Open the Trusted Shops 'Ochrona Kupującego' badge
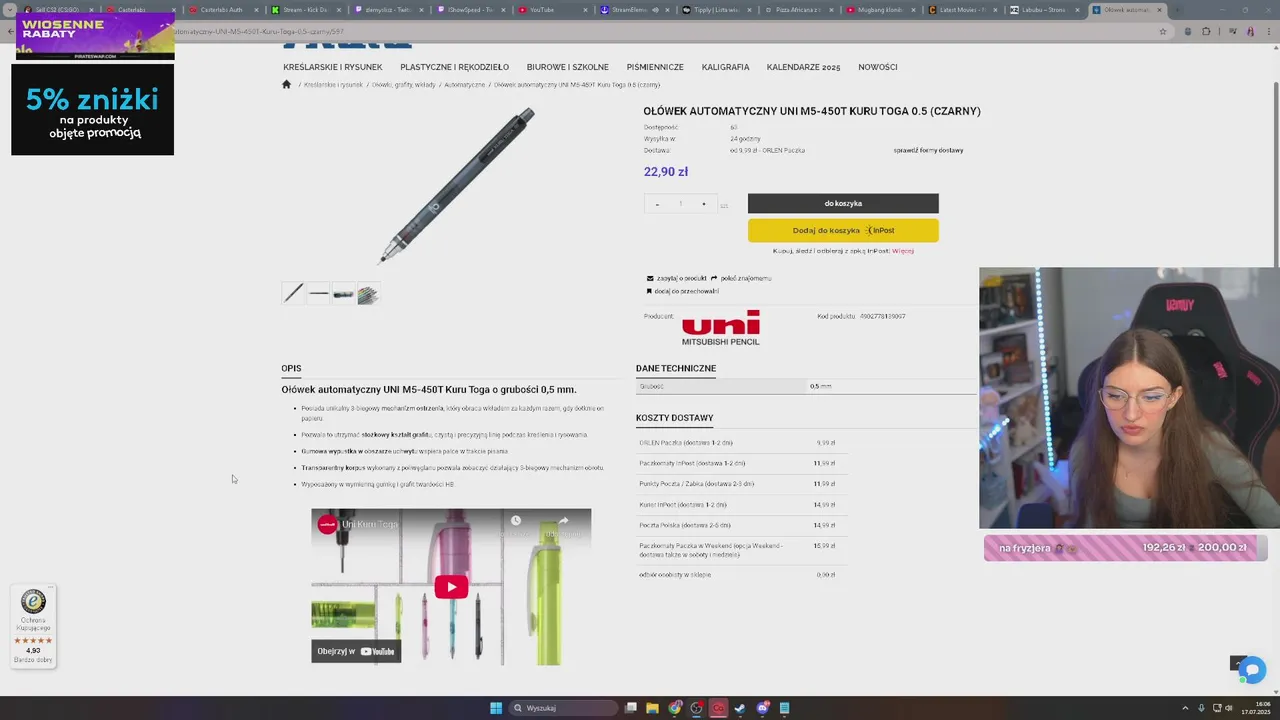 (x=33, y=627)
